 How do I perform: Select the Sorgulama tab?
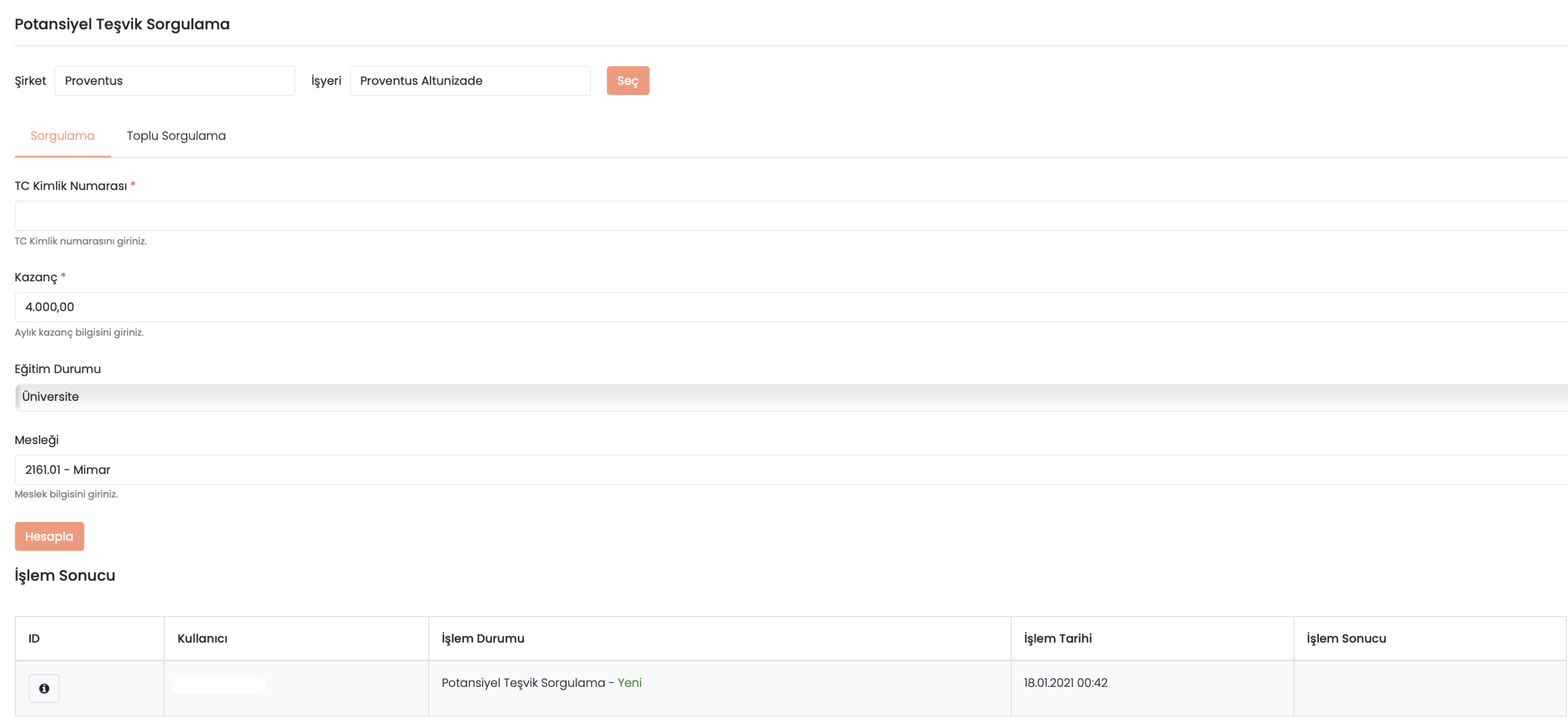tap(62, 135)
